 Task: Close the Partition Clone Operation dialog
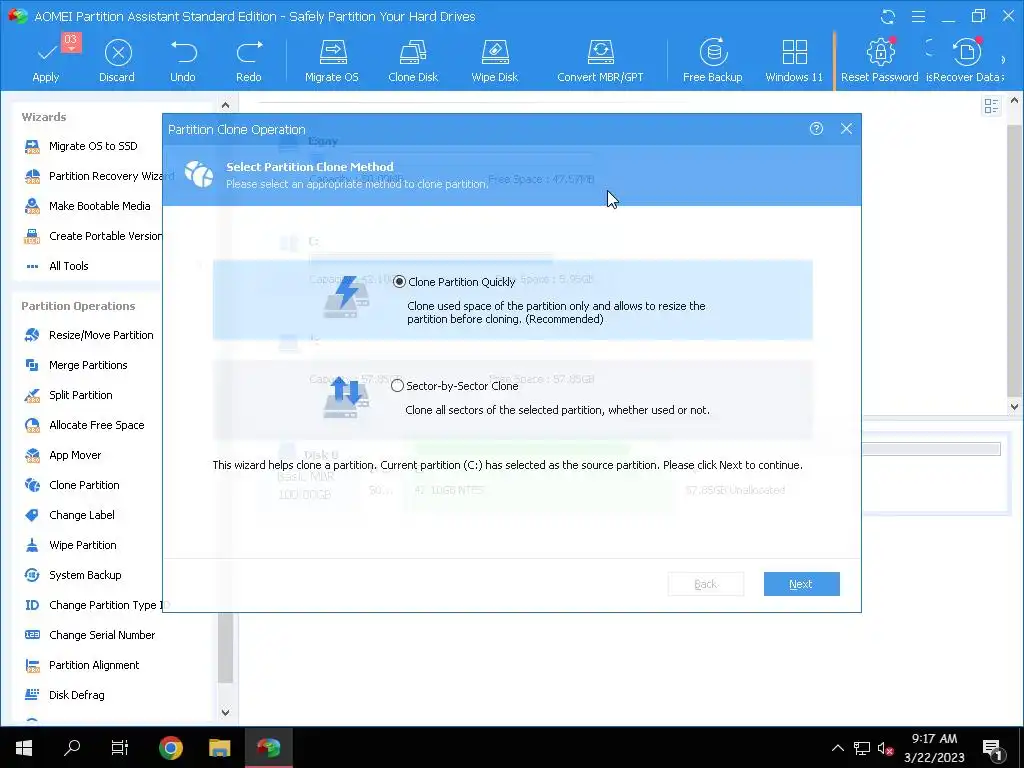click(x=846, y=129)
